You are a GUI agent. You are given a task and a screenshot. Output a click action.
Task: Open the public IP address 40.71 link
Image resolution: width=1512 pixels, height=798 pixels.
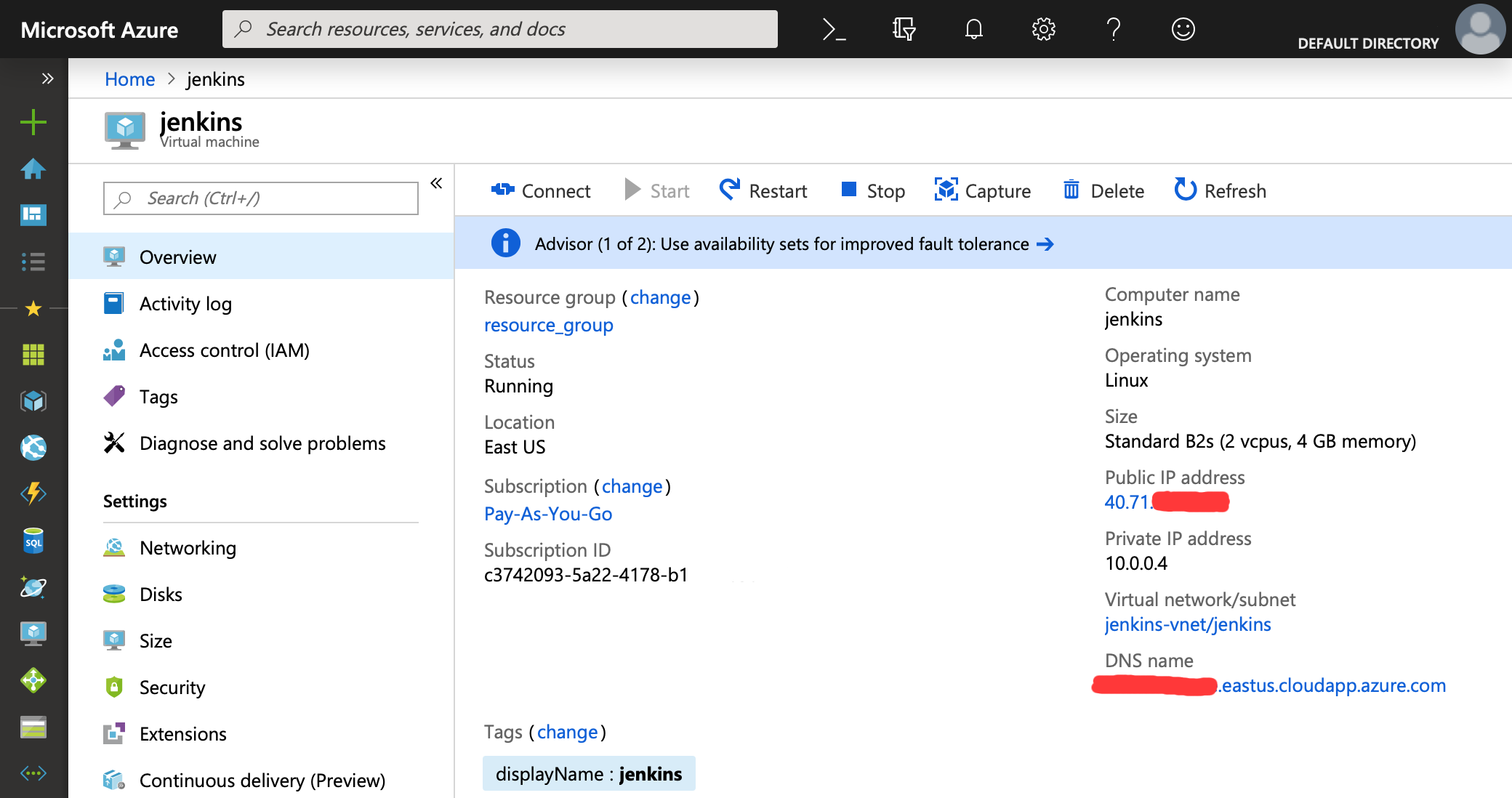[1167, 502]
